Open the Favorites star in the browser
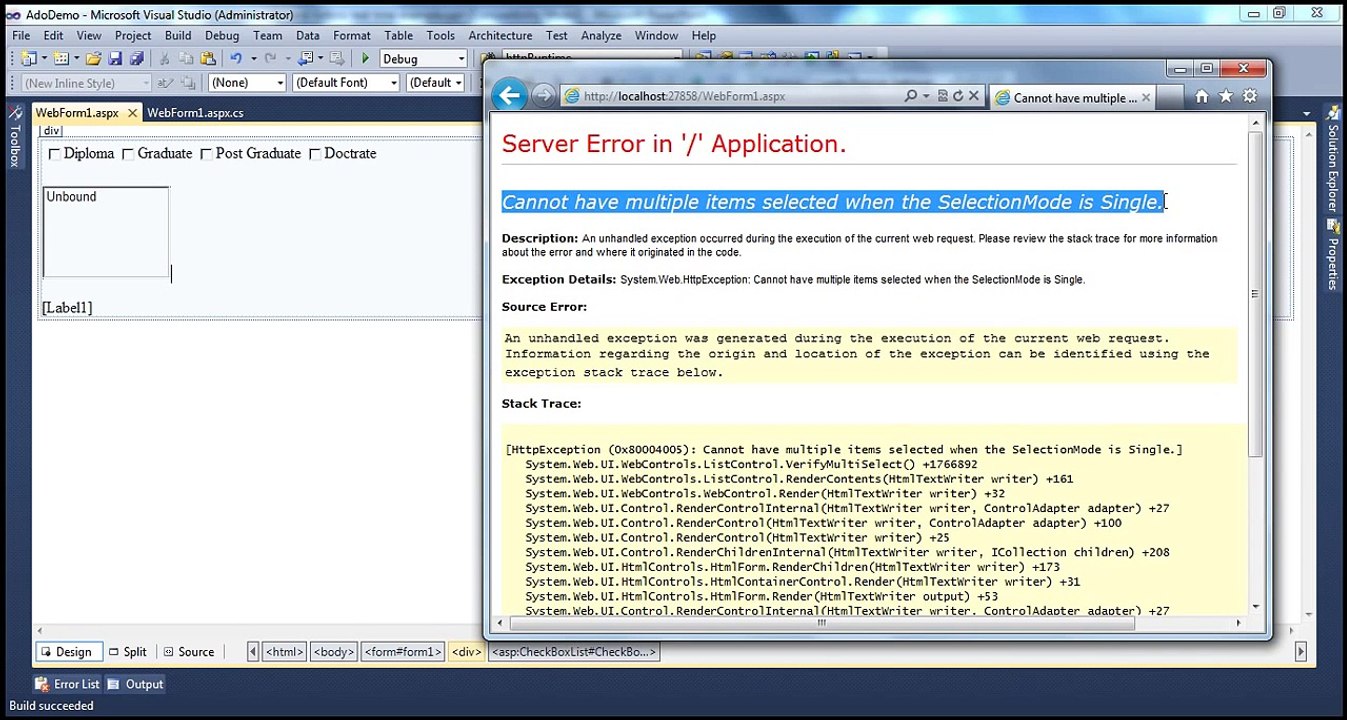The width and height of the screenshot is (1347, 720). pyautogui.click(x=1226, y=96)
